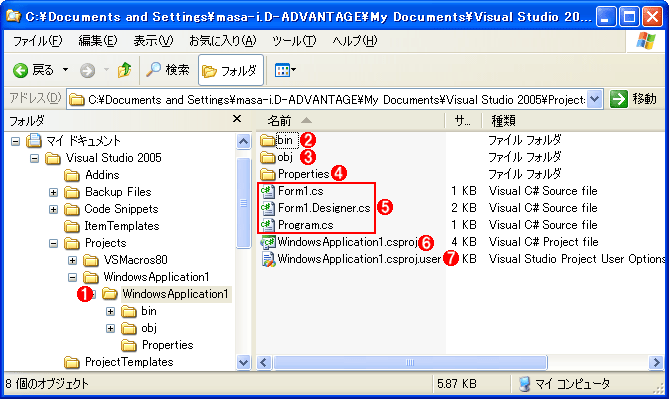
Task: Expand the Code Snippets tree node
Action: (x=53, y=210)
